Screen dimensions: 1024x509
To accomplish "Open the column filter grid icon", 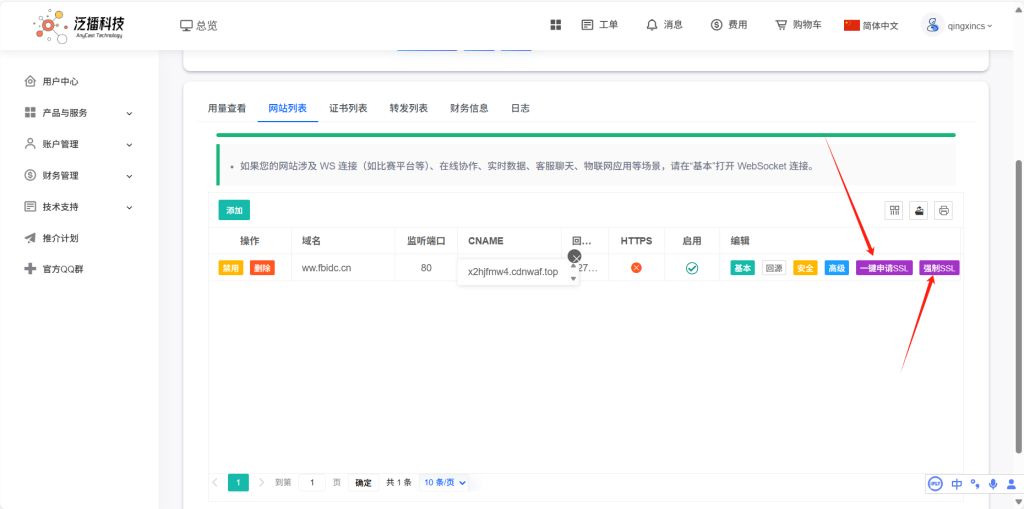I will coord(894,210).
